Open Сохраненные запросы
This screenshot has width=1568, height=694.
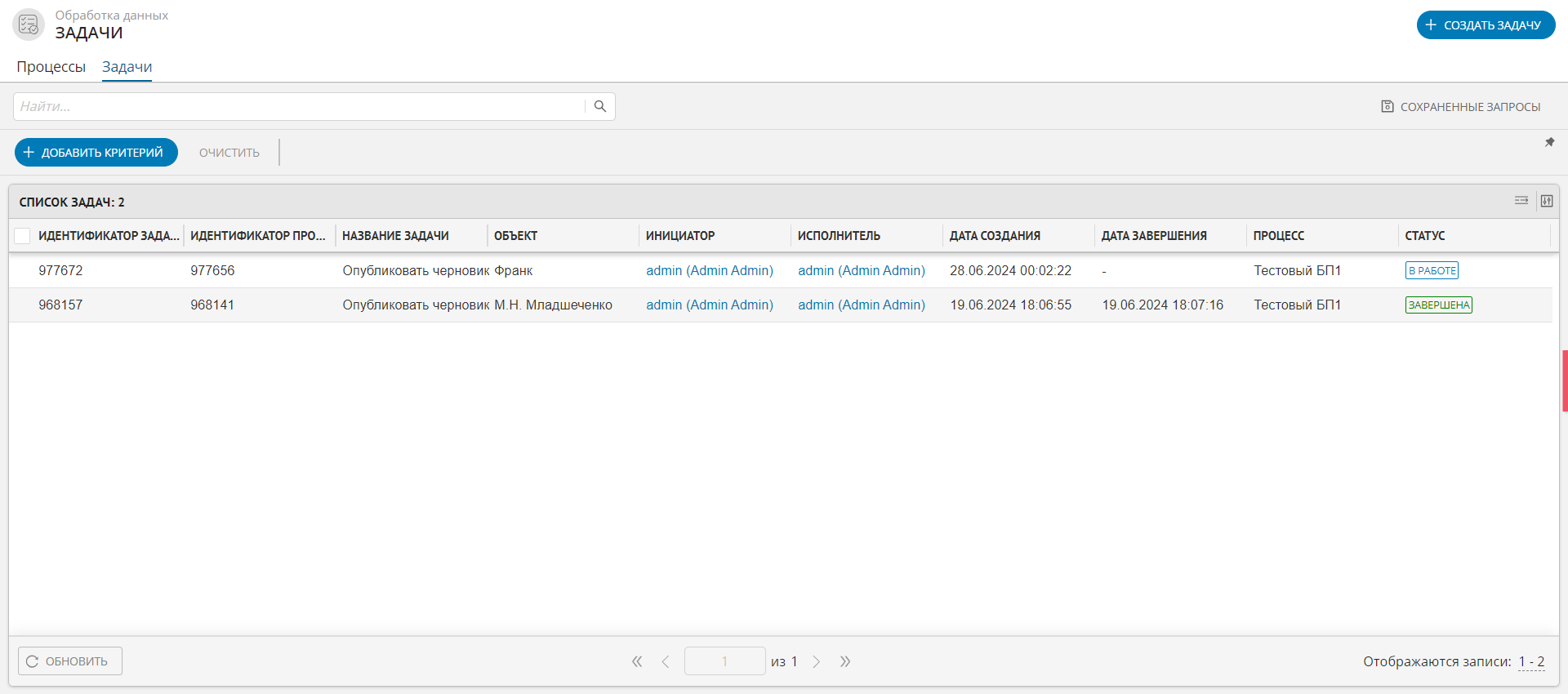point(1461,107)
